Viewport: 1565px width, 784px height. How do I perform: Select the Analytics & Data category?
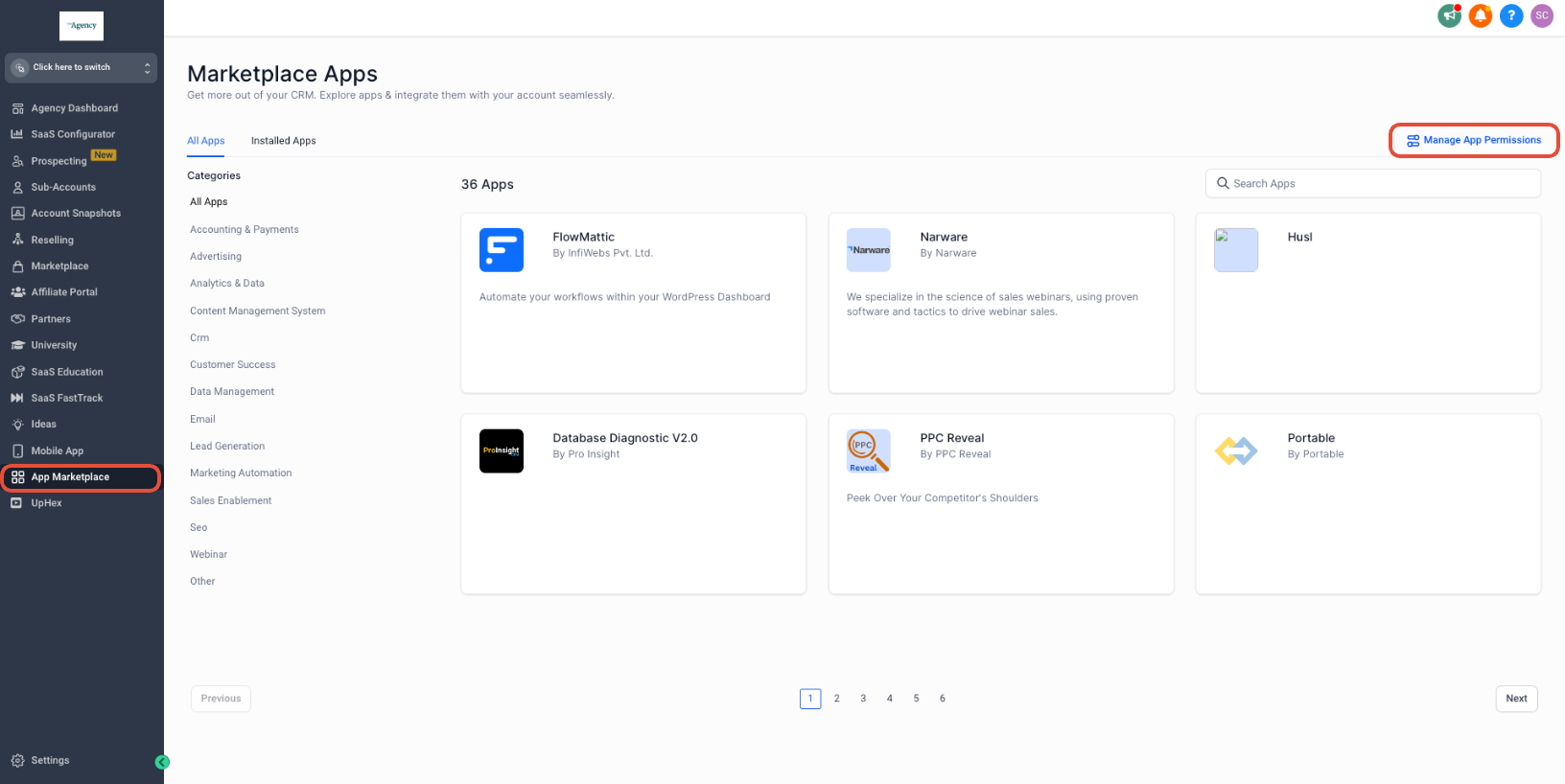tap(227, 284)
